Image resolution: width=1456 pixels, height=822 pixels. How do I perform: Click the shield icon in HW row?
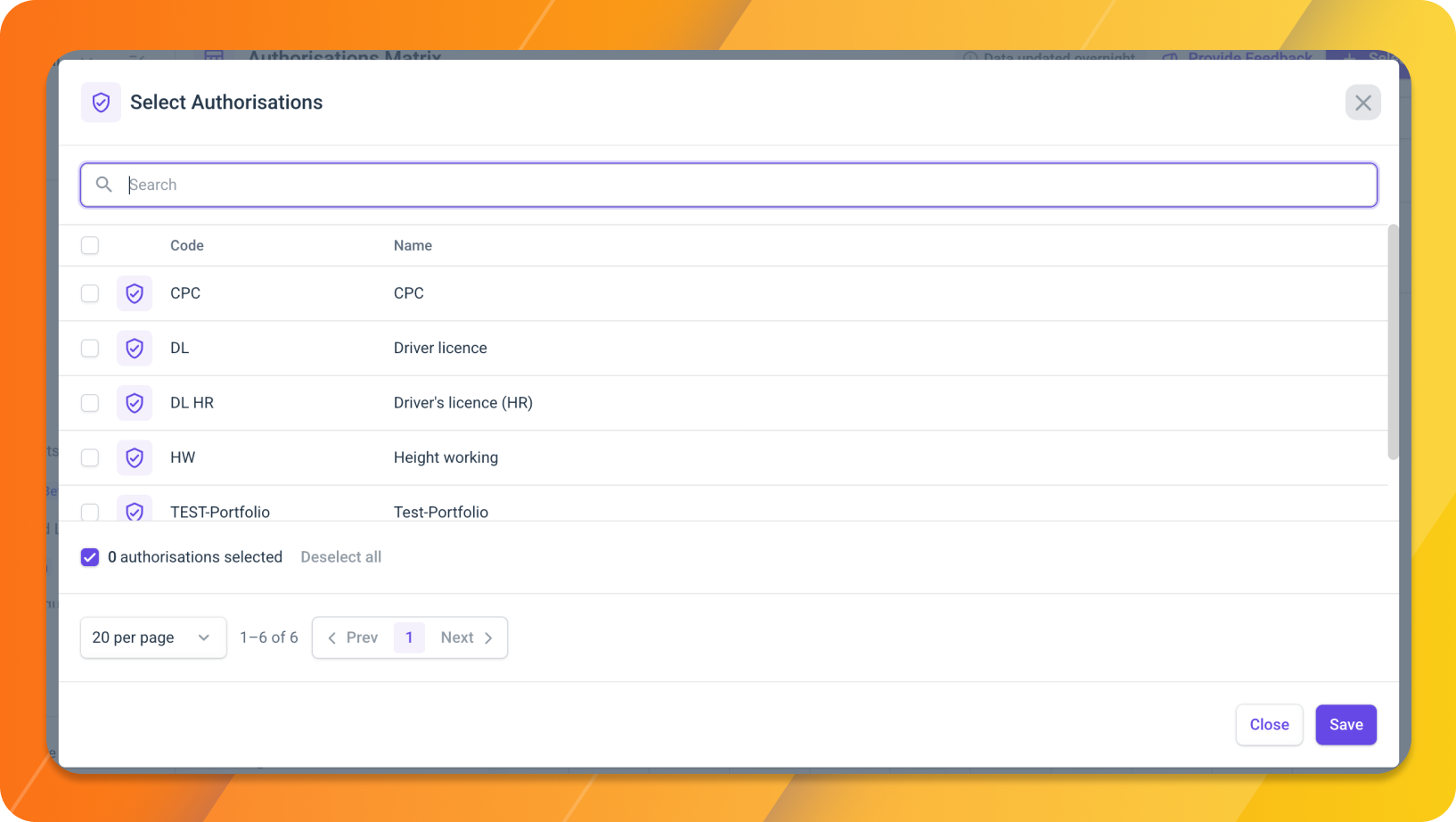(135, 457)
